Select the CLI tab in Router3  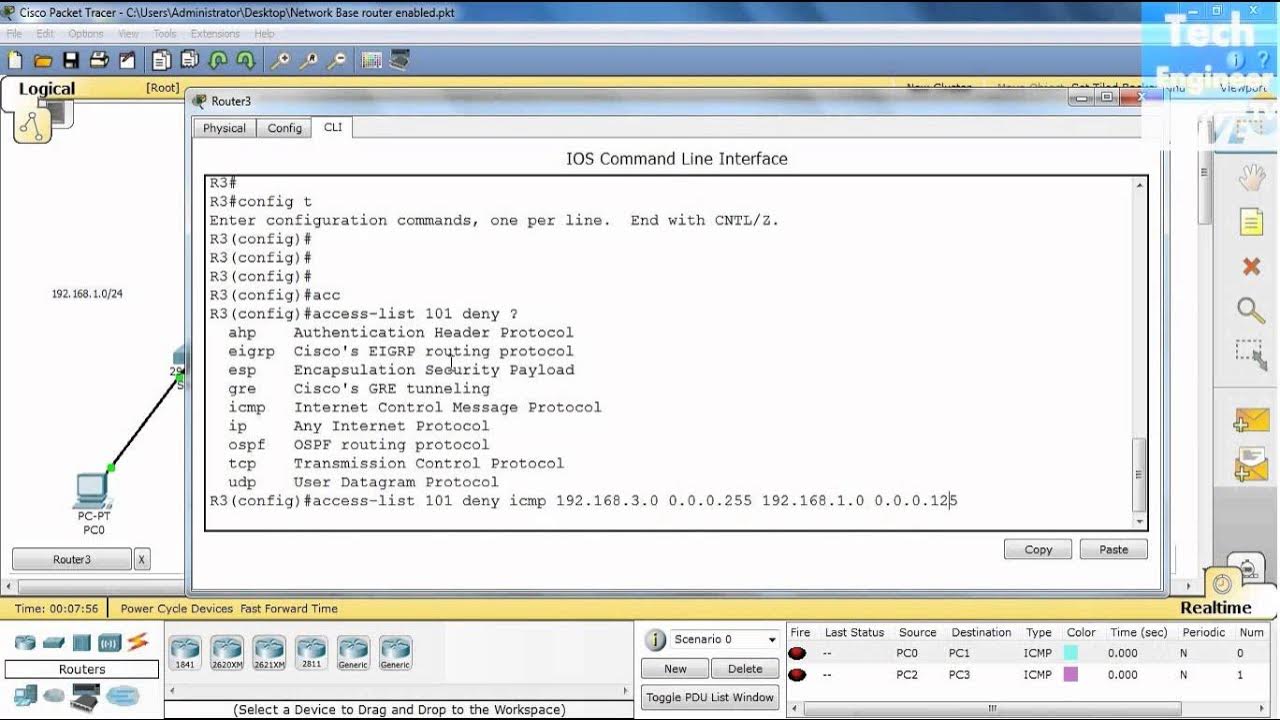point(332,127)
